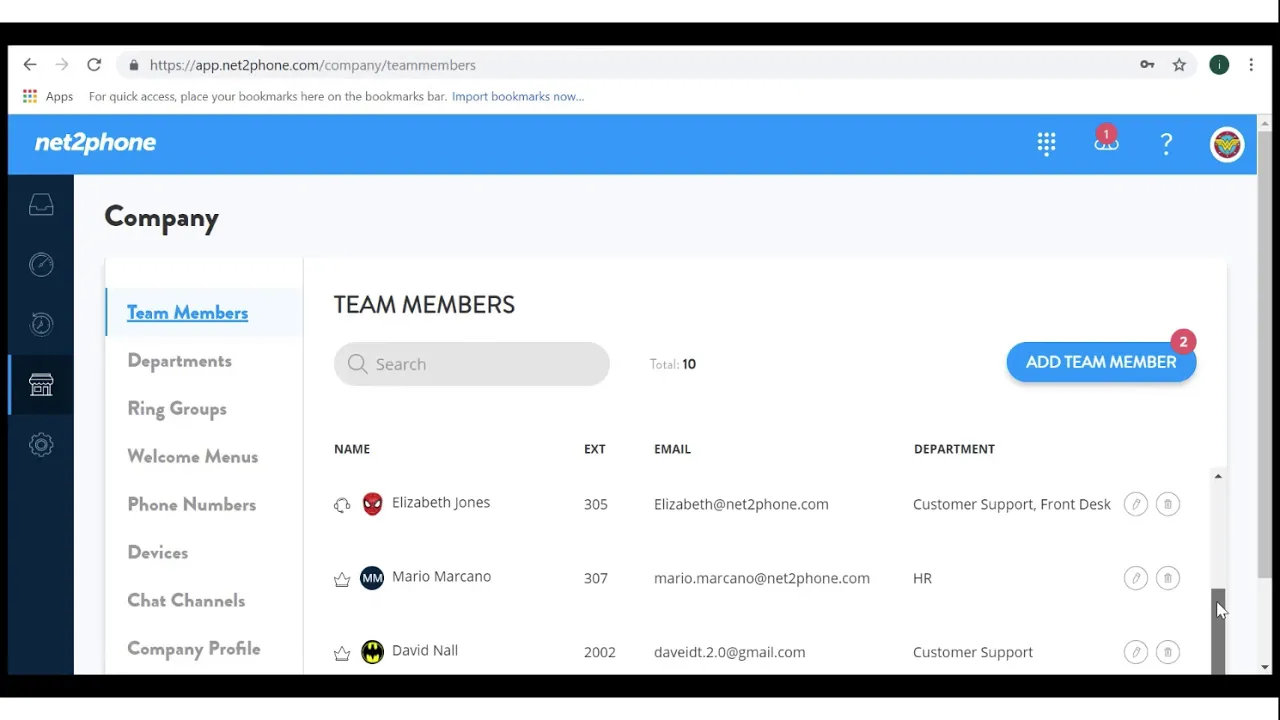
Task: Select the name Elizabeth Jones
Action: pyautogui.click(x=441, y=502)
